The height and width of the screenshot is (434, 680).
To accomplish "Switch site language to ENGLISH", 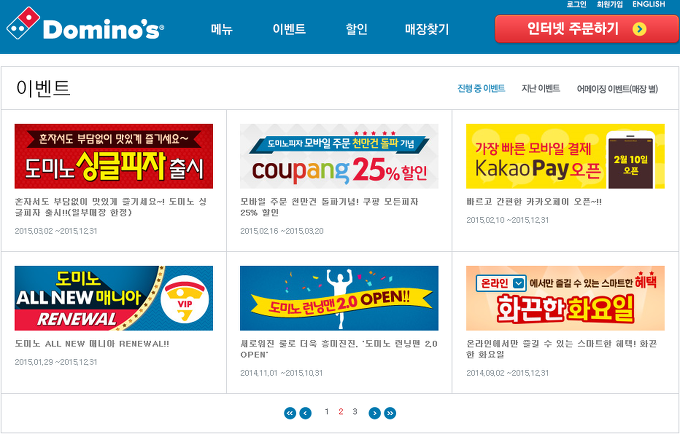I will [648, 4].
